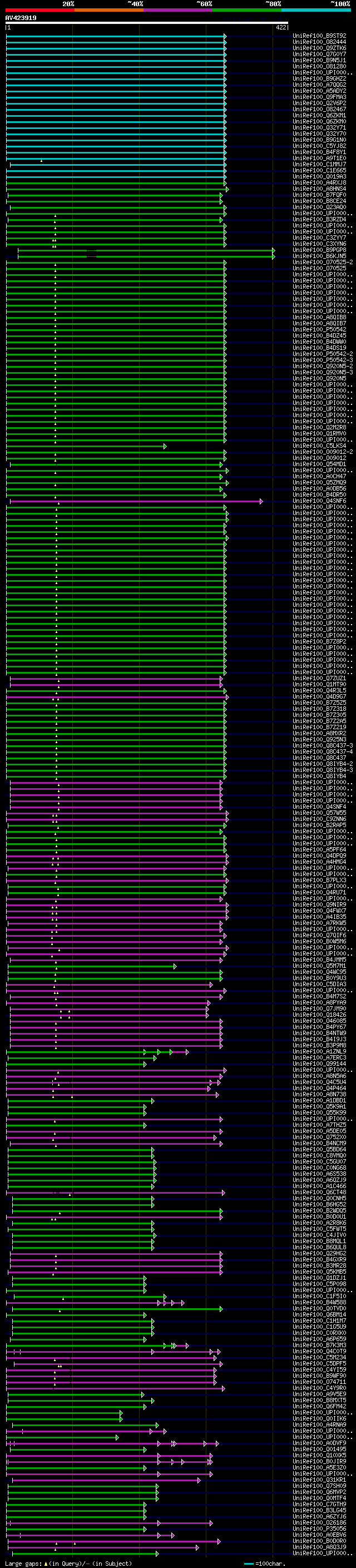Screen dimensions: 356x1568
Task: Select hit label UniRef100_C5DIA3
Action: tap(319, 985)
